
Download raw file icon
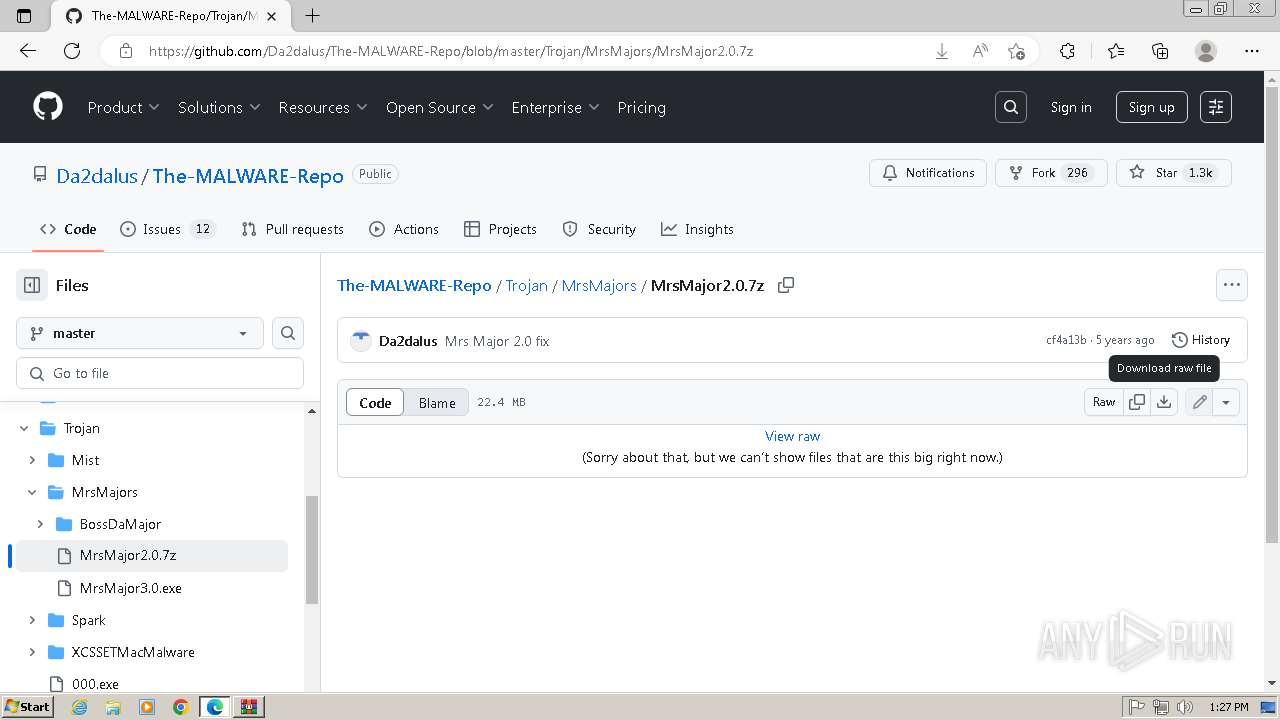pos(1164,402)
